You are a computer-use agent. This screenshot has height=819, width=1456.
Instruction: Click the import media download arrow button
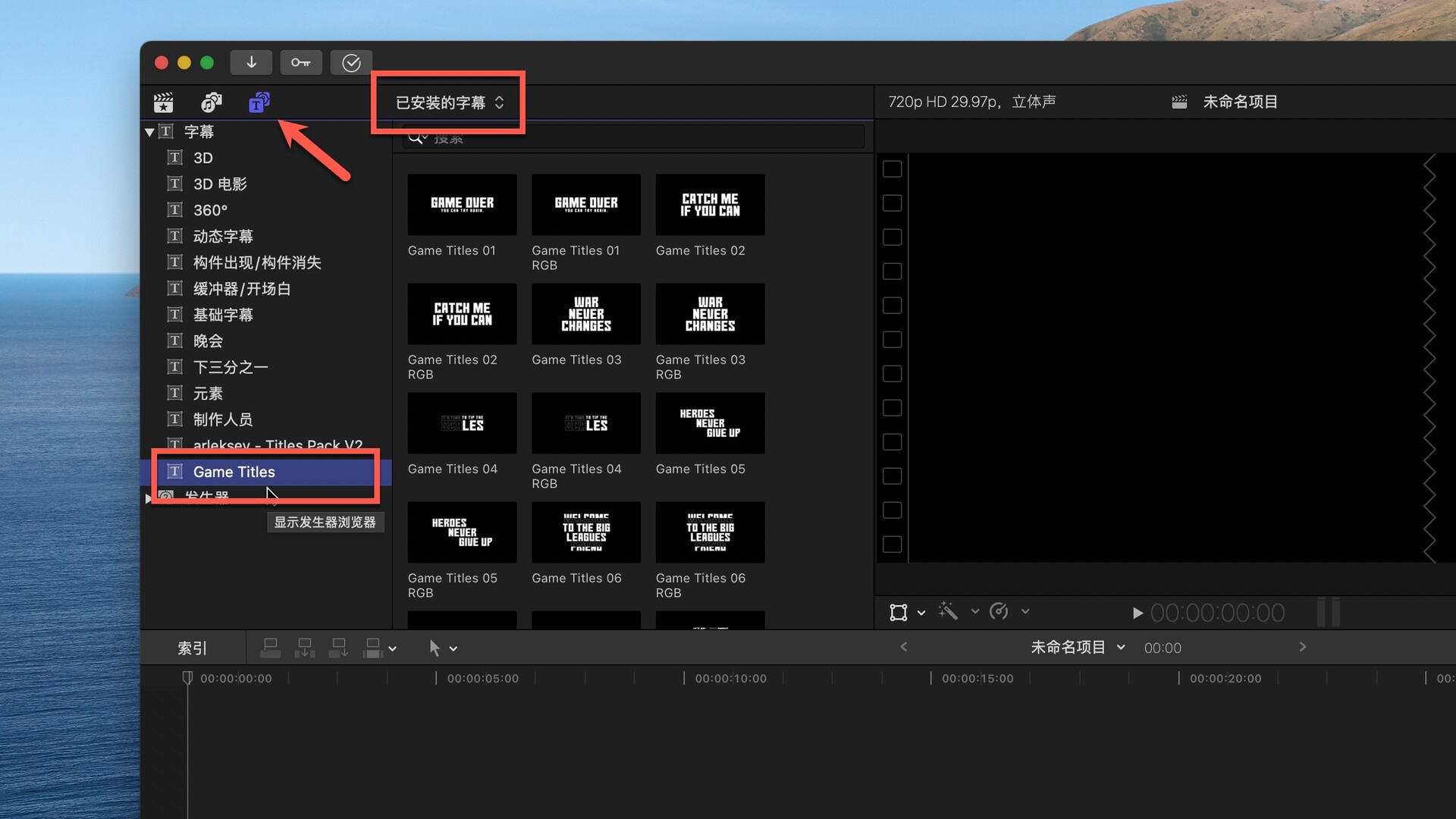click(251, 62)
